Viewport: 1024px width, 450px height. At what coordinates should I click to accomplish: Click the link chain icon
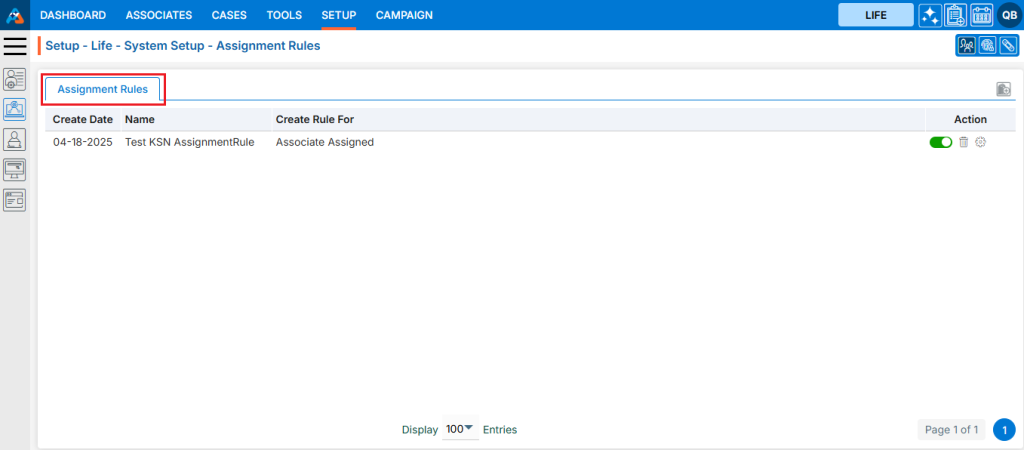click(1008, 46)
